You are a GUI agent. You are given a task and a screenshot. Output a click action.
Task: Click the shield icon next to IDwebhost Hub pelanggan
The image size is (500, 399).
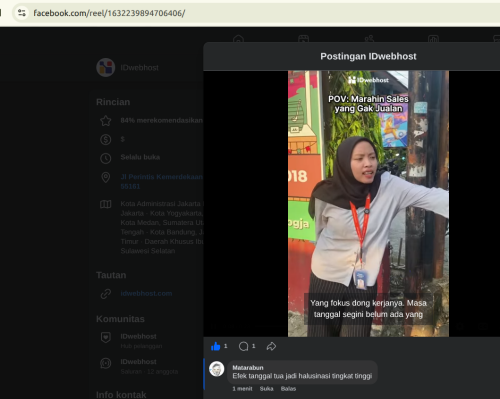106,337
